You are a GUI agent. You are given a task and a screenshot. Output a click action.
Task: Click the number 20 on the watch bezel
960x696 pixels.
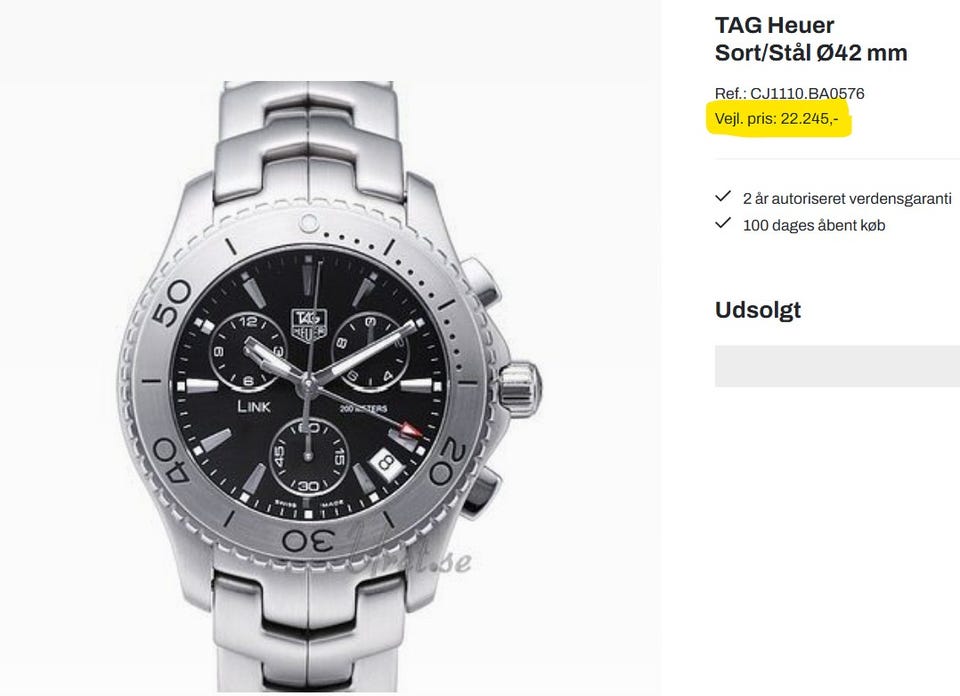coord(451,461)
